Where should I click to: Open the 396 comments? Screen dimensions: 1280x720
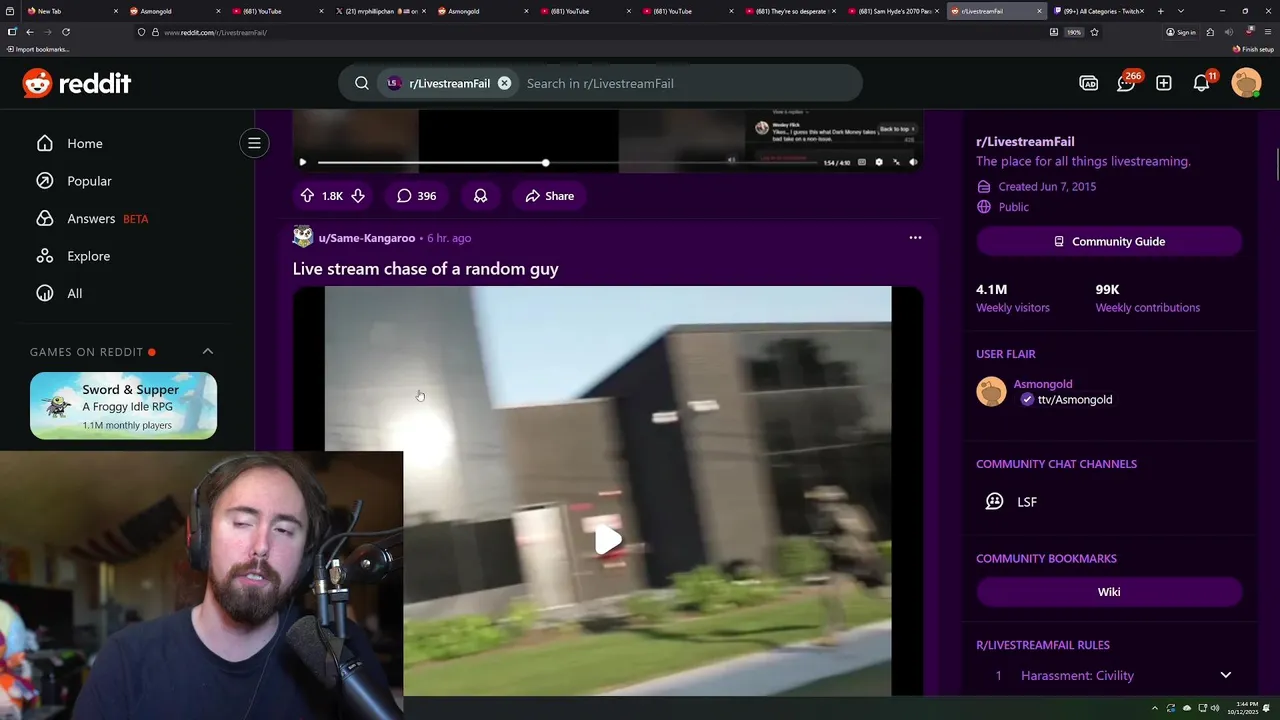coord(416,196)
